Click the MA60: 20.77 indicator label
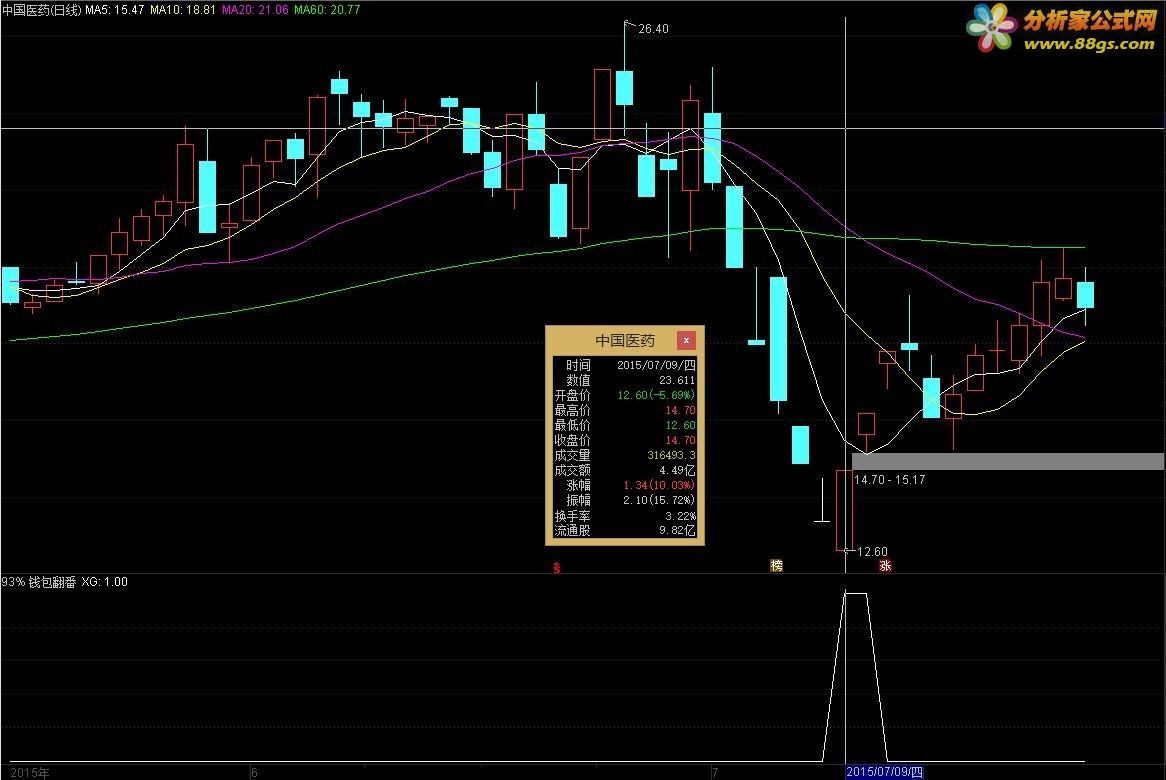This screenshot has height=780, width=1166. 327,10
